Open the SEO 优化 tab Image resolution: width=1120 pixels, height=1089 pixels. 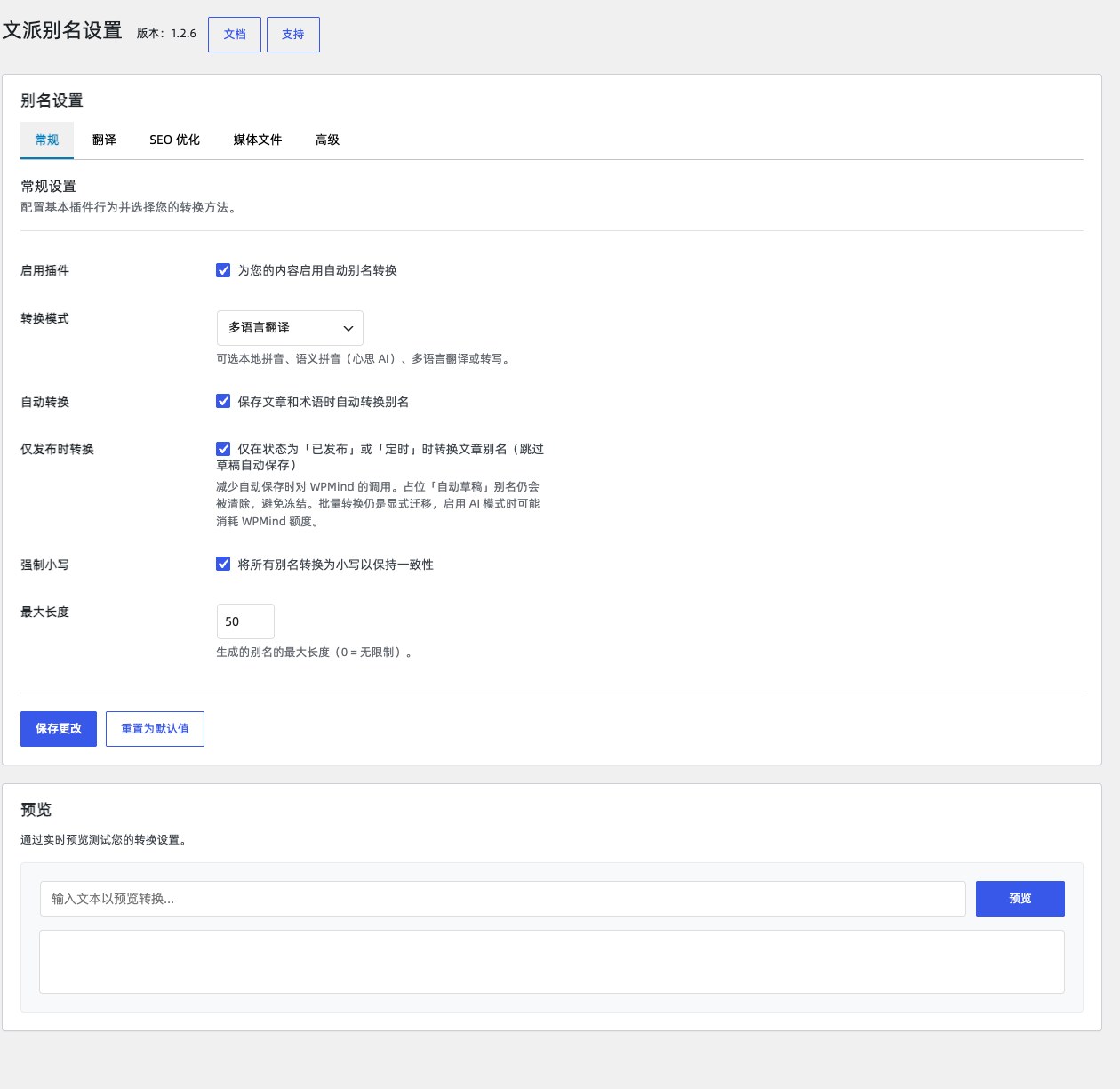point(174,140)
